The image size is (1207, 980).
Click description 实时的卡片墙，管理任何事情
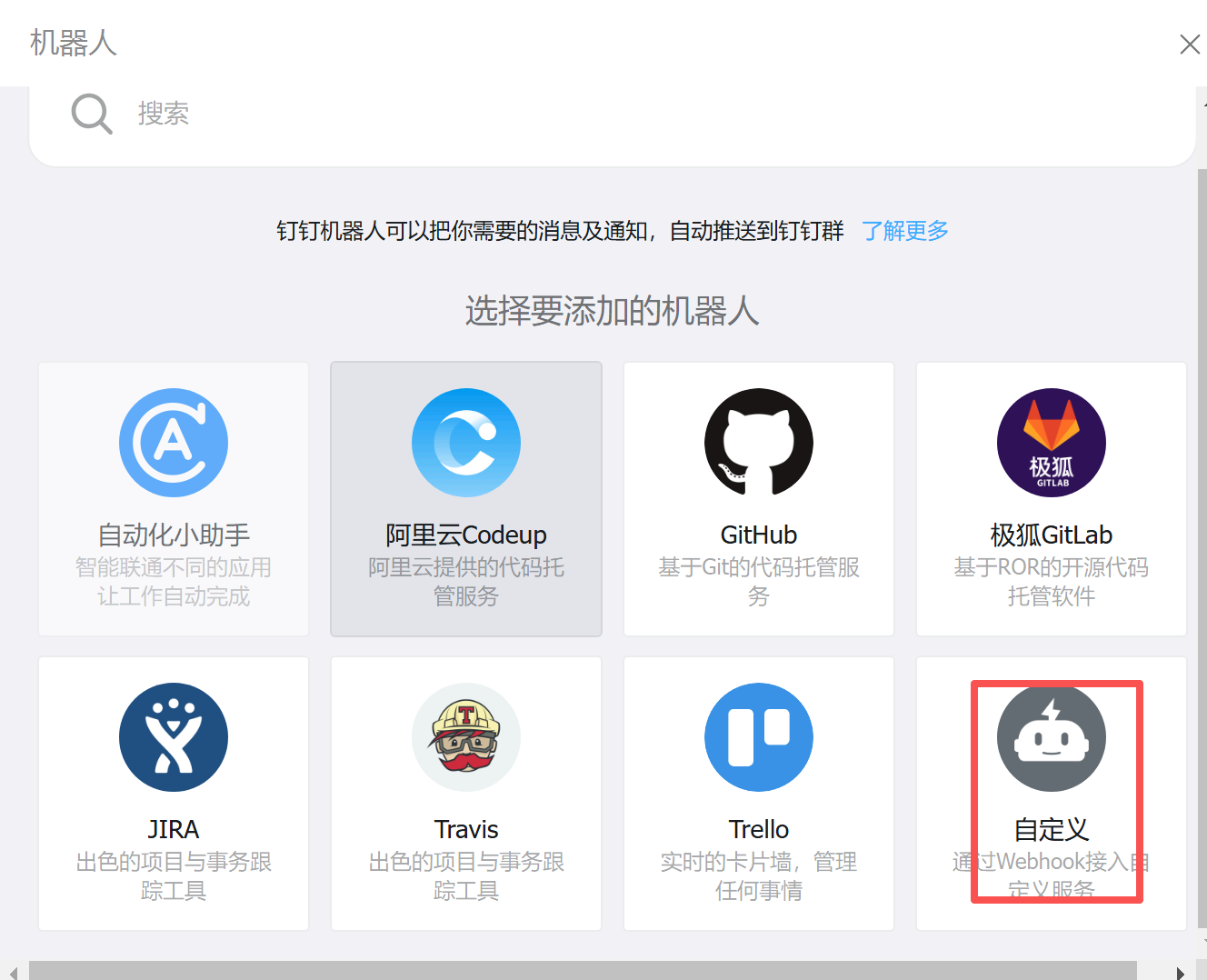pos(759,876)
